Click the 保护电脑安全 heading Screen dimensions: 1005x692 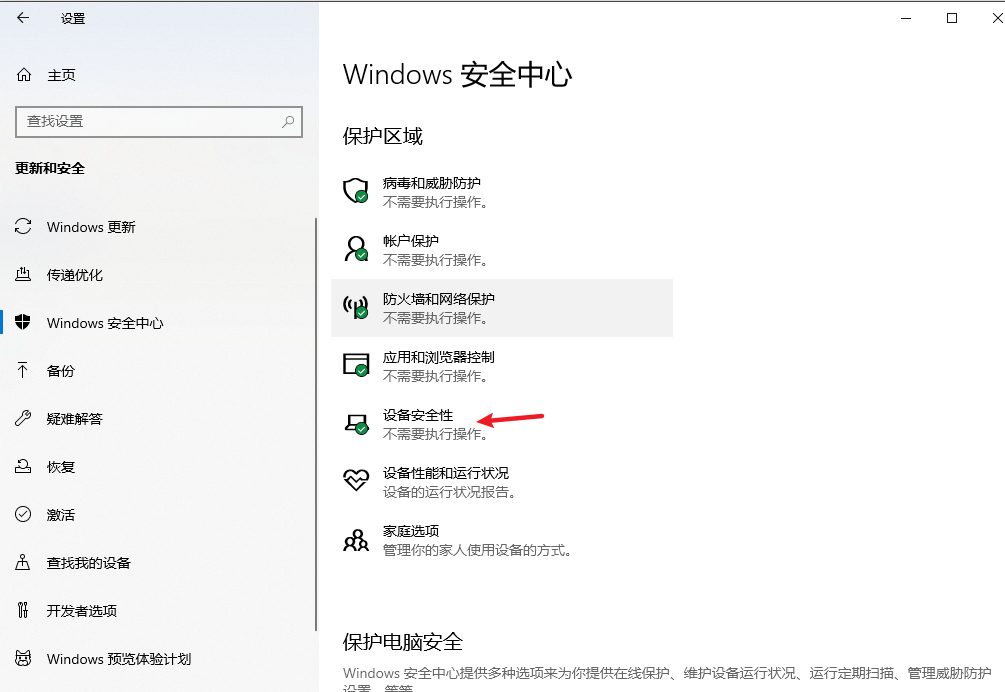pyautogui.click(x=403, y=642)
